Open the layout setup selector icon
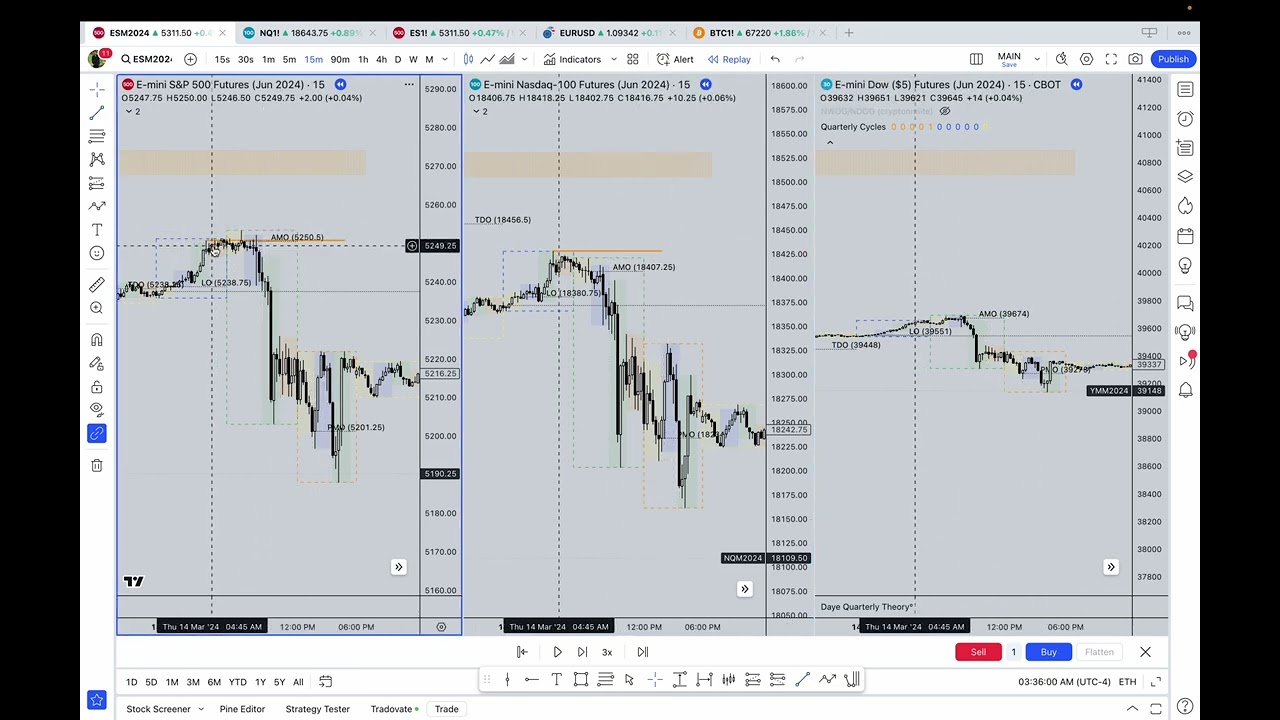This screenshot has height=720, width=1280. [x=976, y=59]
